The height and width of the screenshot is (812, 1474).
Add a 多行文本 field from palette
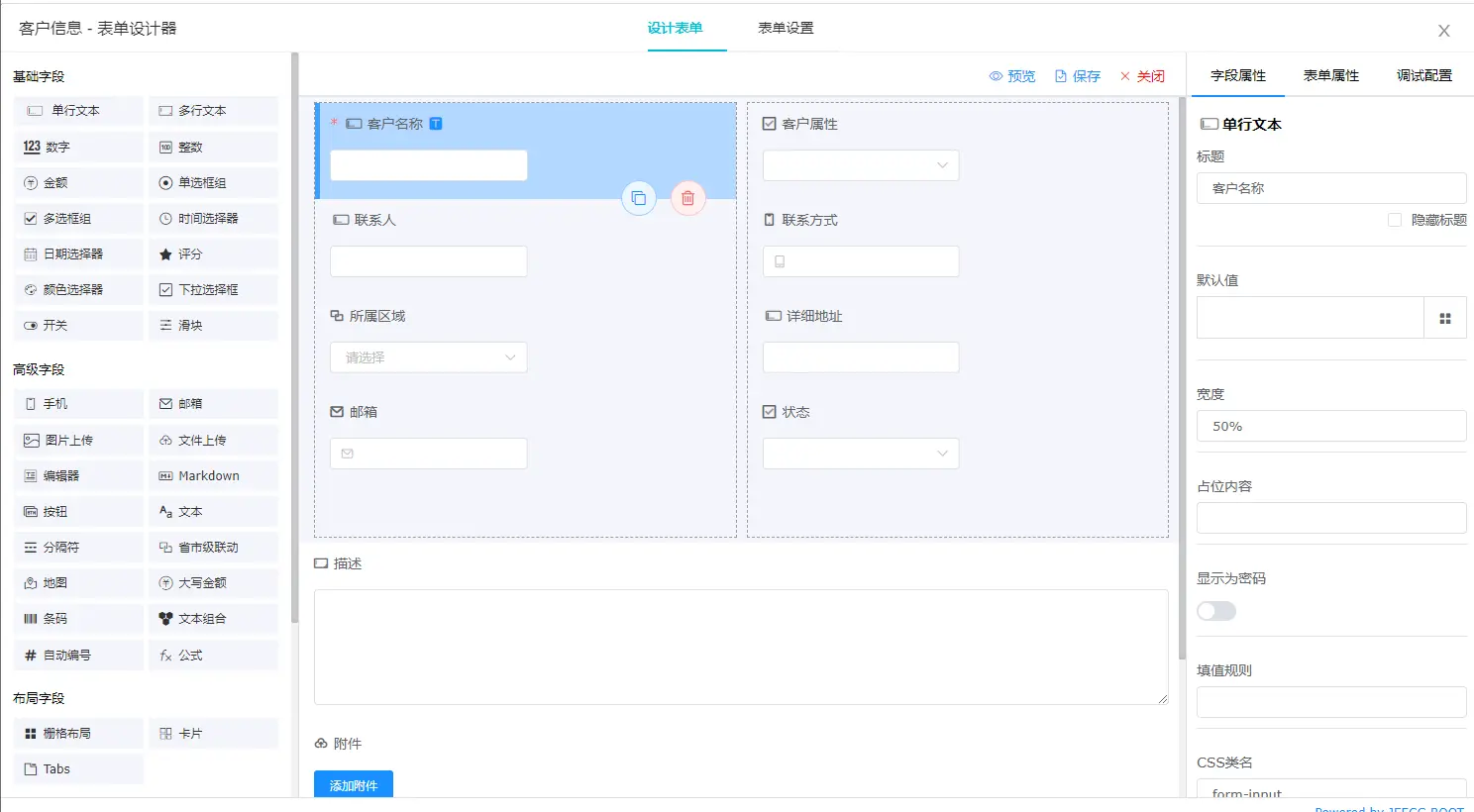(214, 111)
